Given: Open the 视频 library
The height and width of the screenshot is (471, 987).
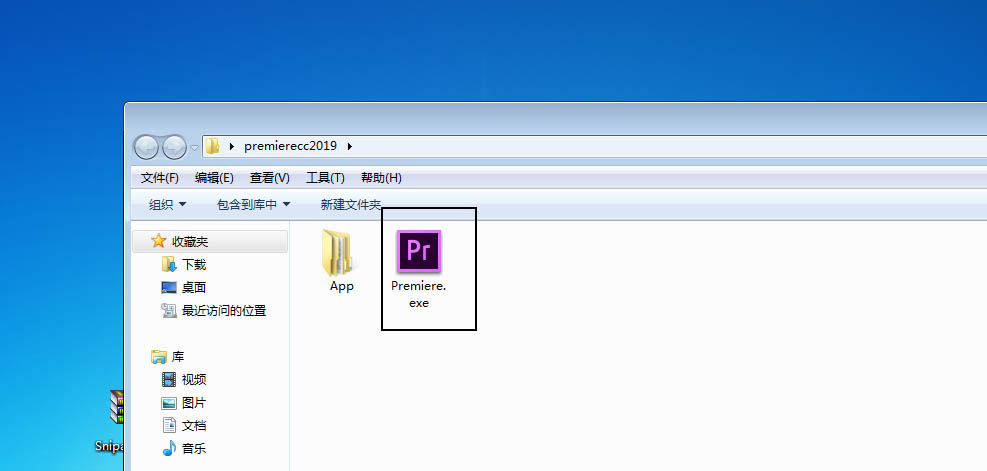Looking at the screenshot, I should (194, 380).
